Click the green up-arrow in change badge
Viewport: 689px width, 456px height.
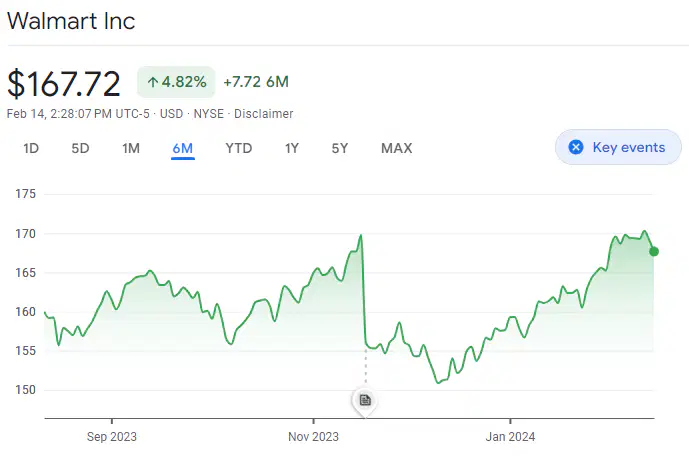click(x=152, y=82)
